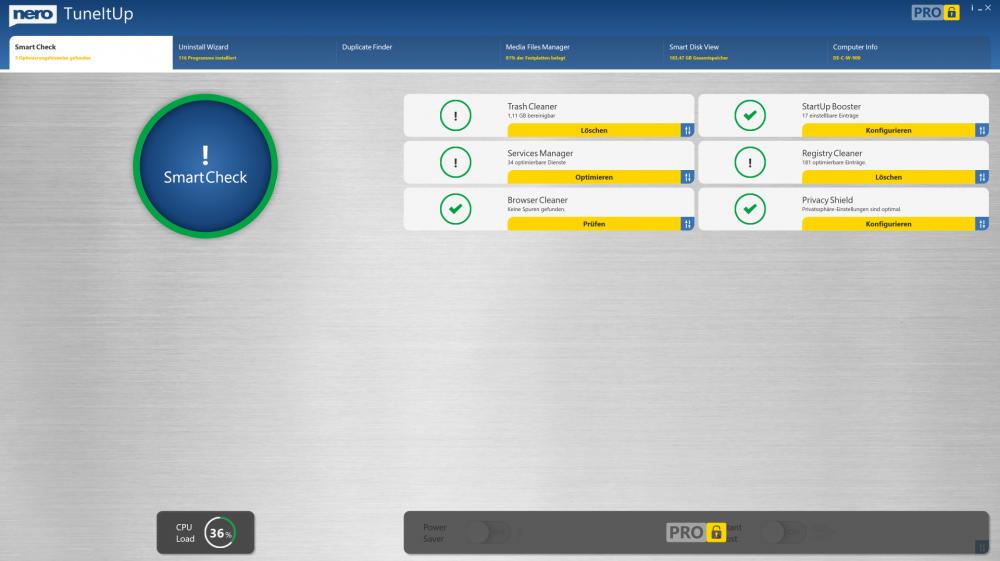The width and height of the screenshot is (1000, 561).
Task: Toggle the locked switch right of PRO badge
Action: coord(783,533)
